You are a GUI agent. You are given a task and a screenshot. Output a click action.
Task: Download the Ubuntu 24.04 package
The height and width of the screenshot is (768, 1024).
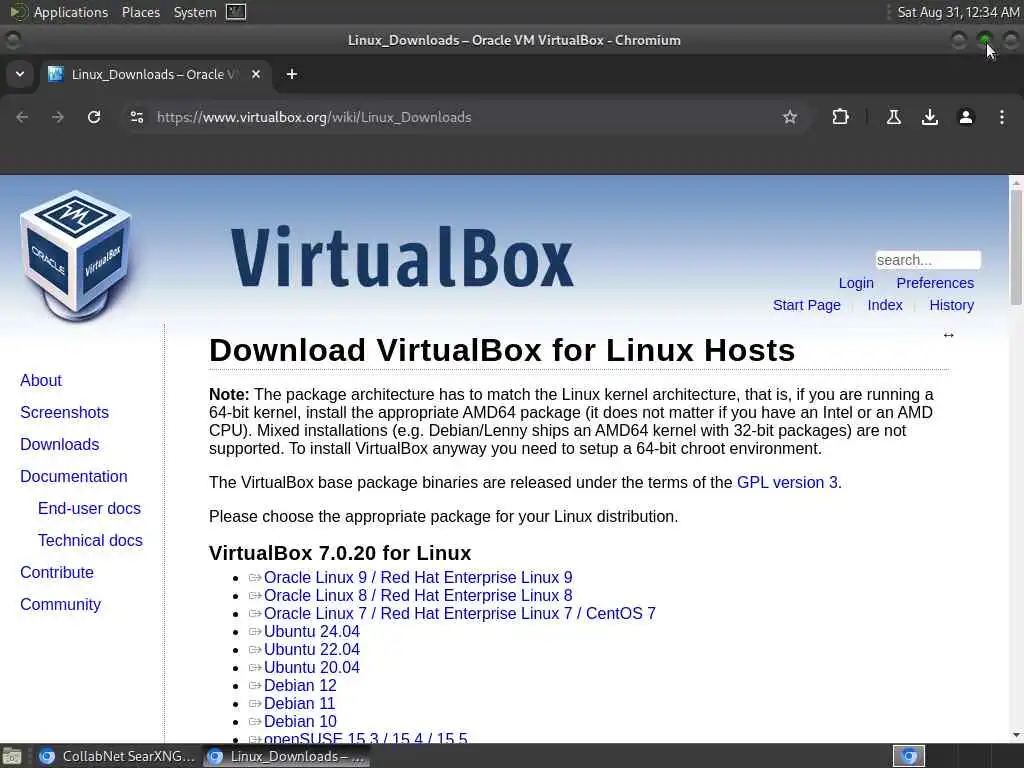pos(312,631)
